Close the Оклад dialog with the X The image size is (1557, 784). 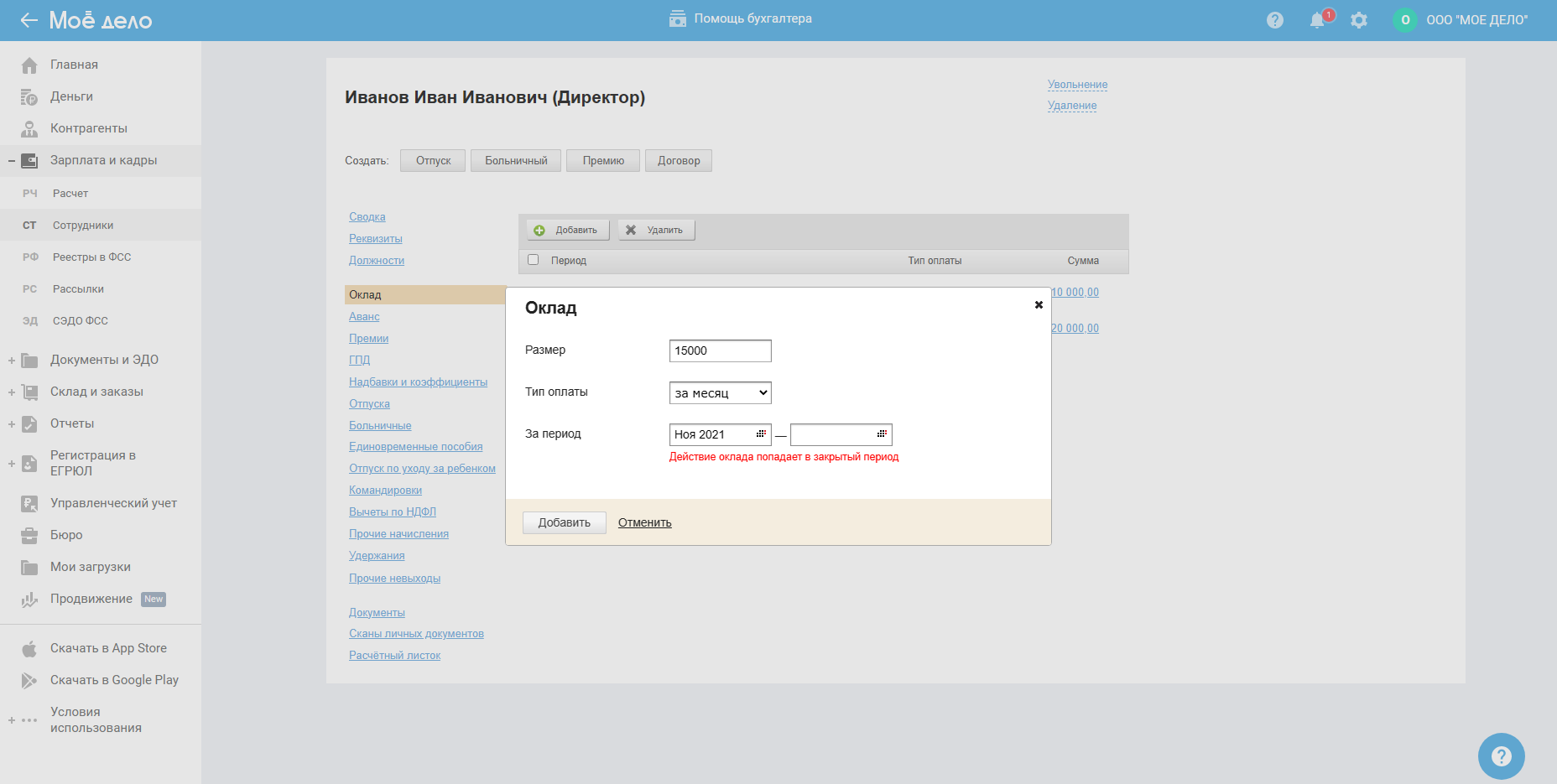(x=1039, y=305)
